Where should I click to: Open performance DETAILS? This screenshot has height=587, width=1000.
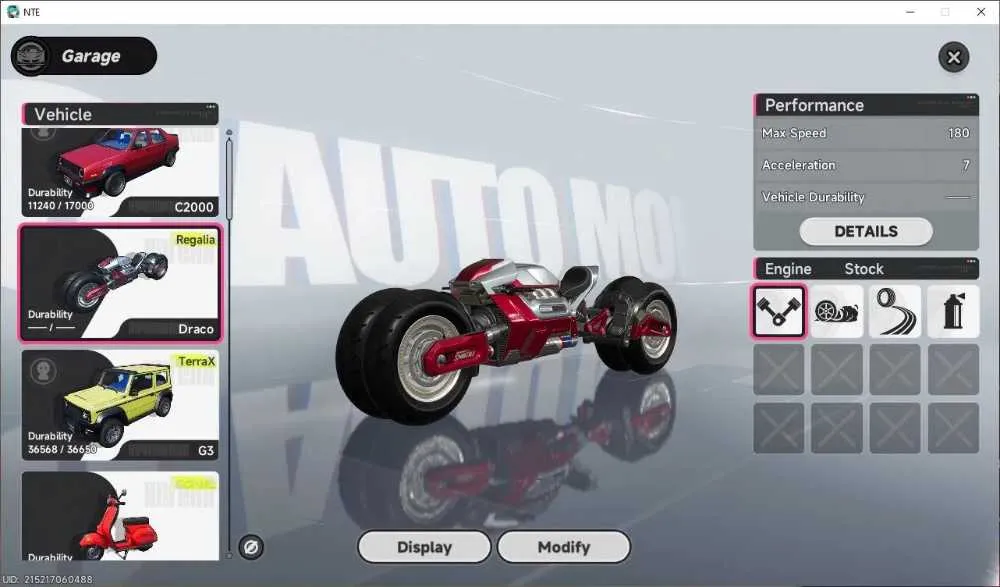coord(866,232)
